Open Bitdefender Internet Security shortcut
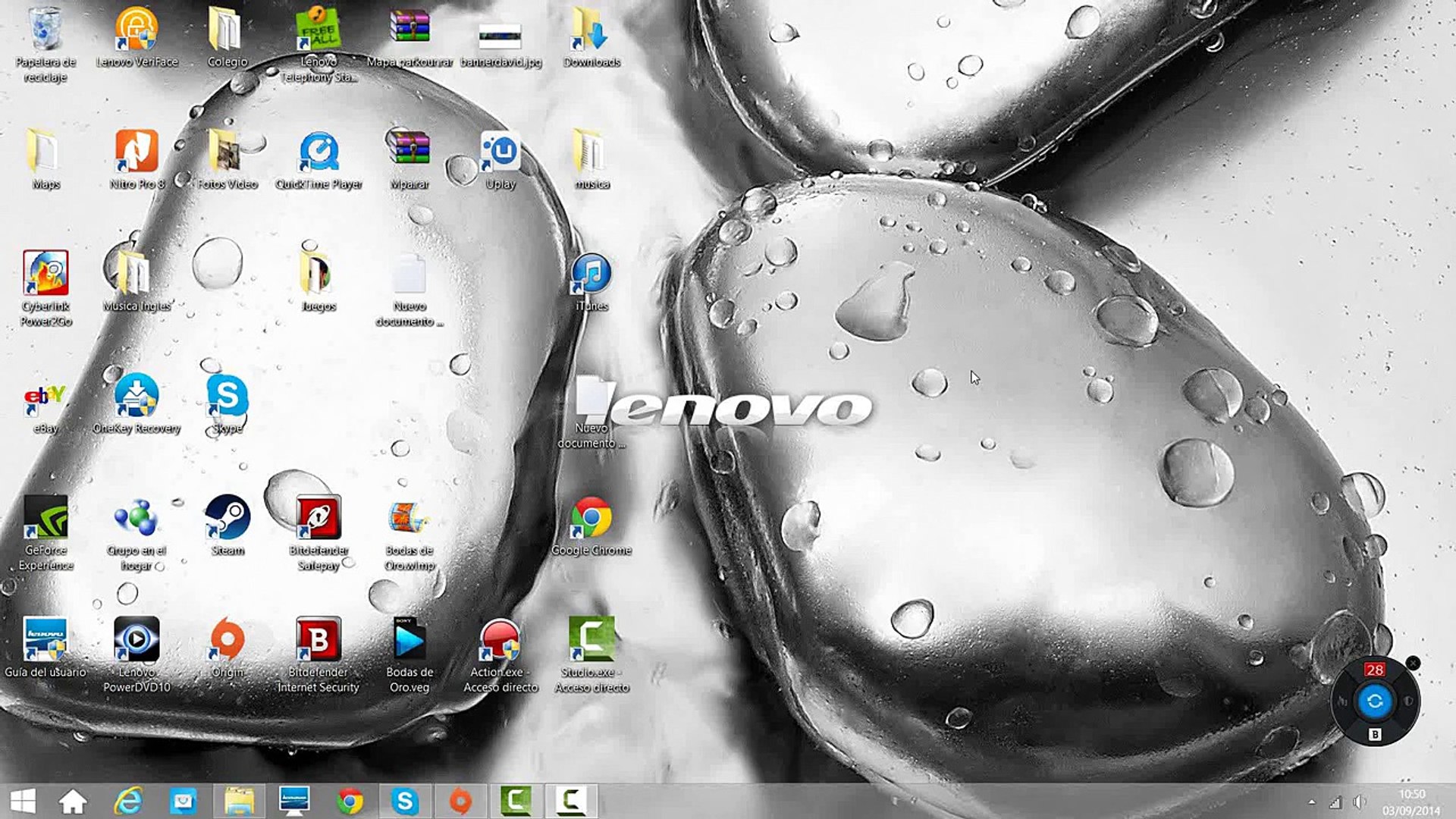 coord(318,641)
